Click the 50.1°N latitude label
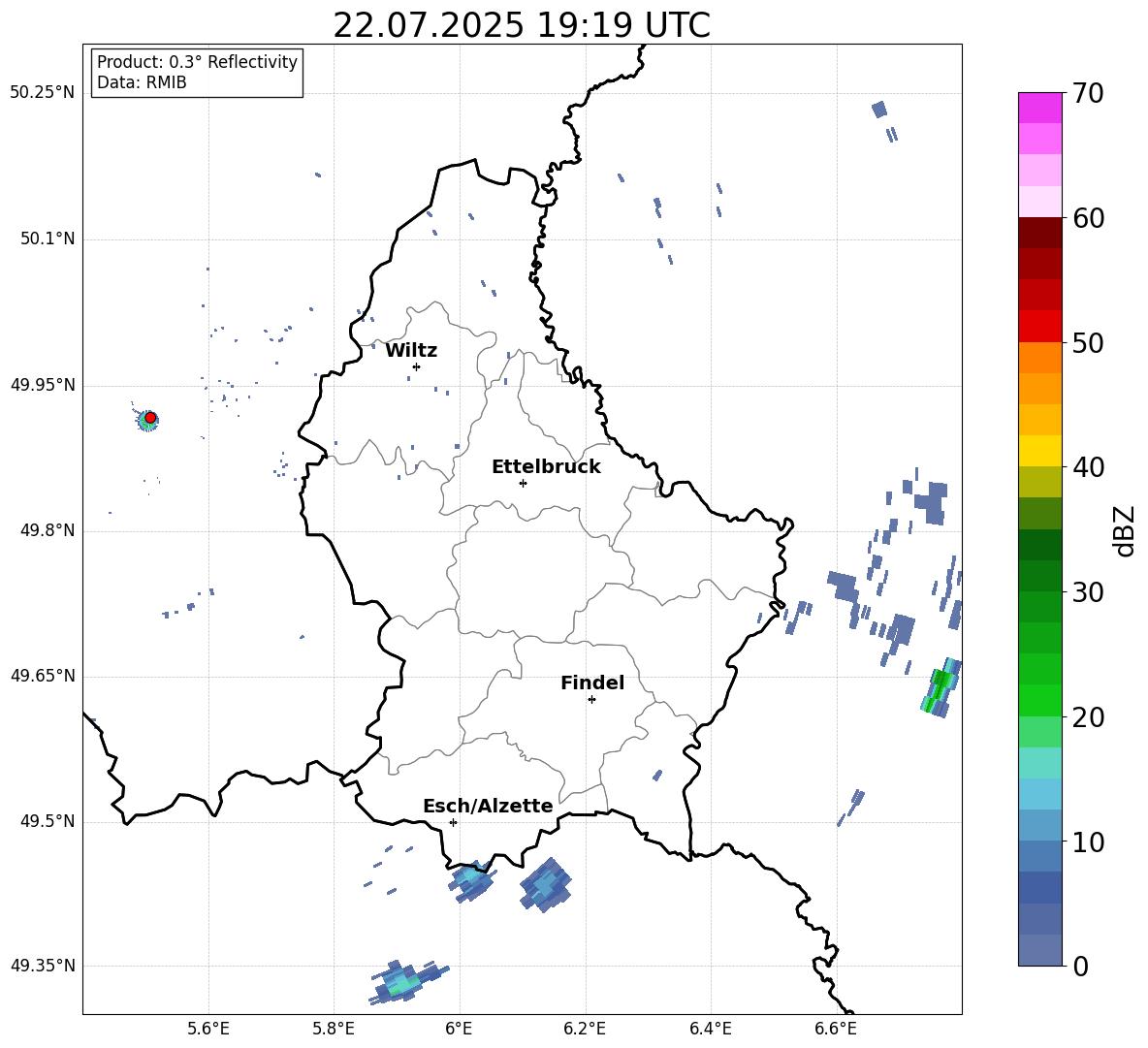The image size is (1148, 1048). click(48, 238)
